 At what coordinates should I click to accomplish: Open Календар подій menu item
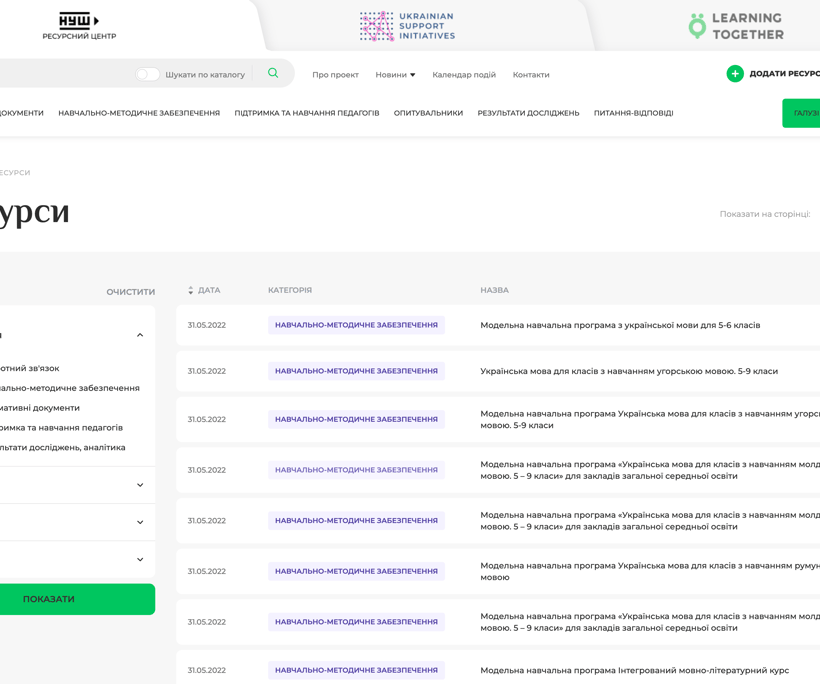point(464,75)
